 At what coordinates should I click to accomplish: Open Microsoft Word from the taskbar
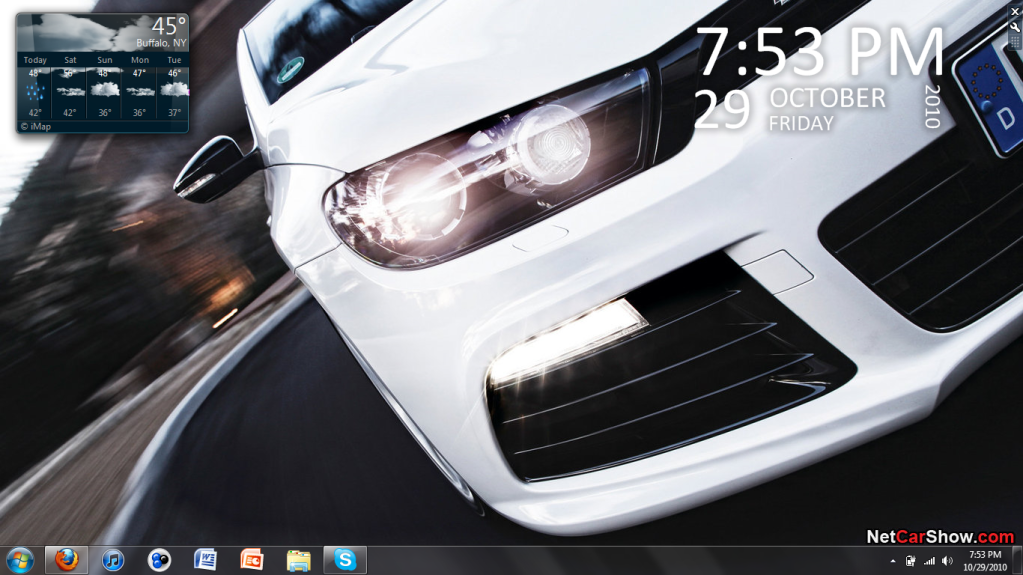[x=205, y=561]
